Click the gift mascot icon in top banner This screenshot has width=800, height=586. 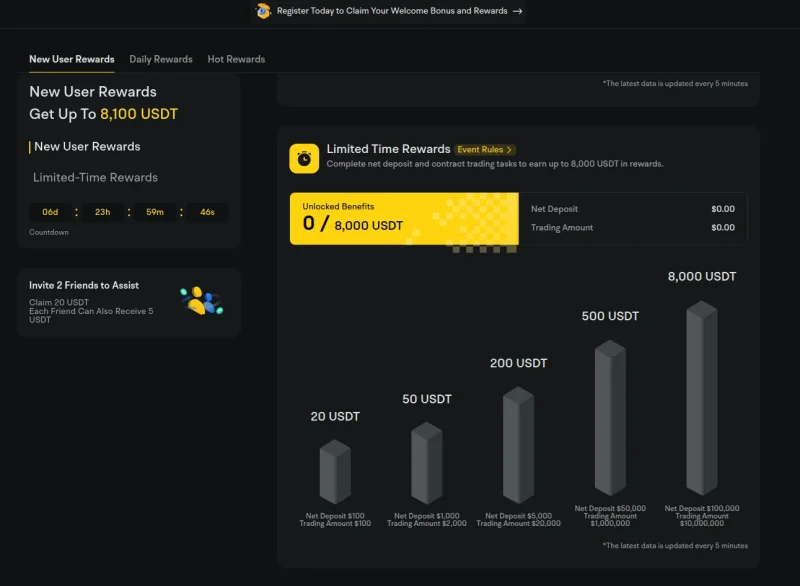tap(263, 11)
